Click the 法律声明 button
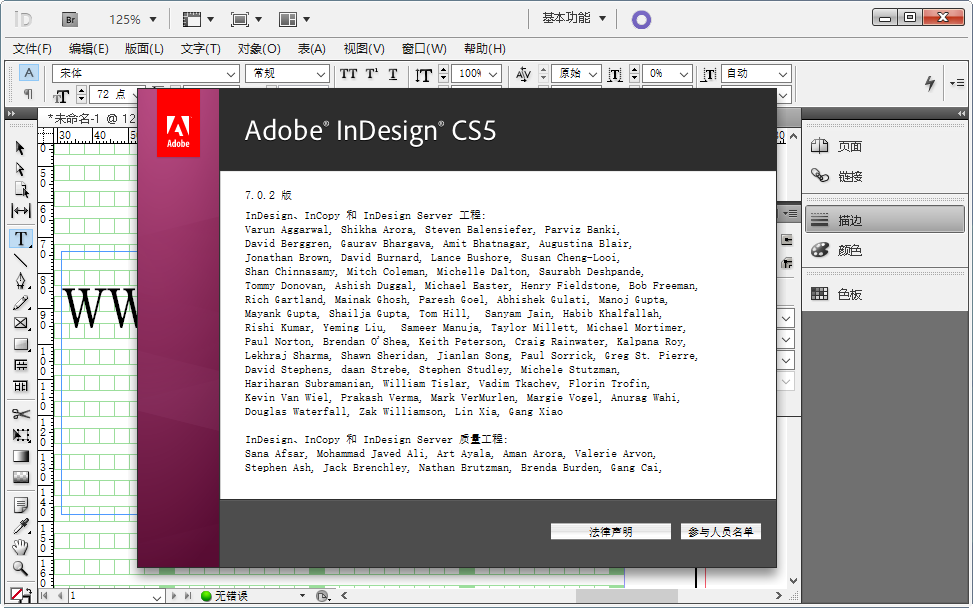The height and width of the screenshot is (608, 973). click(611, 532)
